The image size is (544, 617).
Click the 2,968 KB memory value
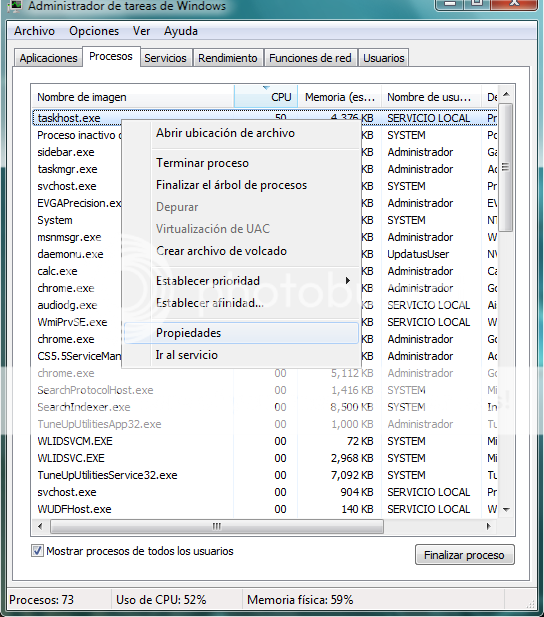tap(352, 458)
